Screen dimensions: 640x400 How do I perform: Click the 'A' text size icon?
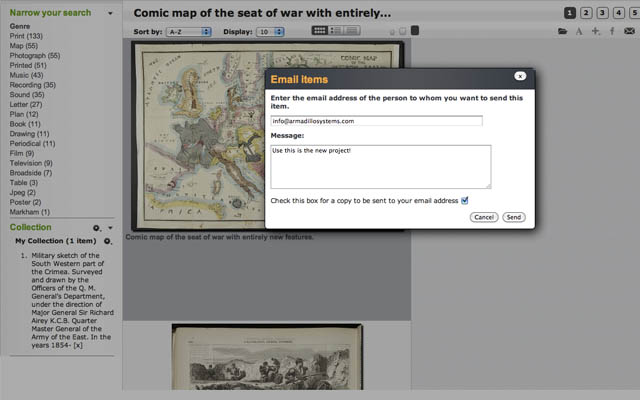click(x=579, y=31)
